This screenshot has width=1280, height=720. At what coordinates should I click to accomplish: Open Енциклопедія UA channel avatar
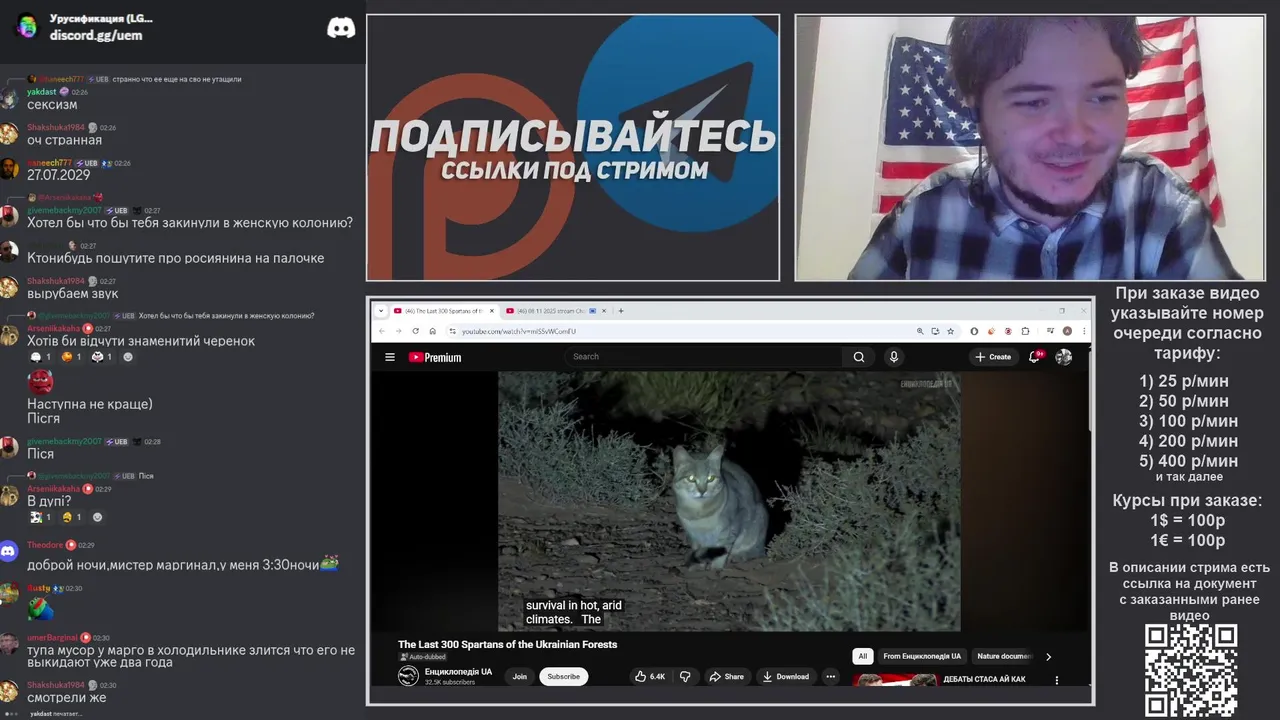click(408, 676)
